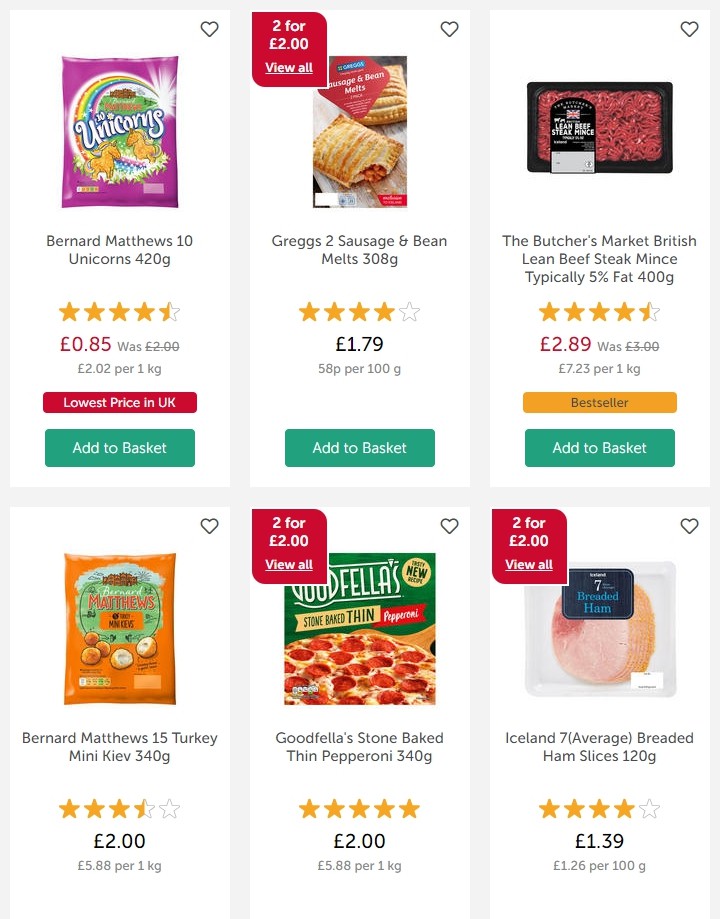Favourite the Bernard Matthews 10 Unicorns heart
Image resolution: width=720 pixels, height=919 pixels.
209,30
